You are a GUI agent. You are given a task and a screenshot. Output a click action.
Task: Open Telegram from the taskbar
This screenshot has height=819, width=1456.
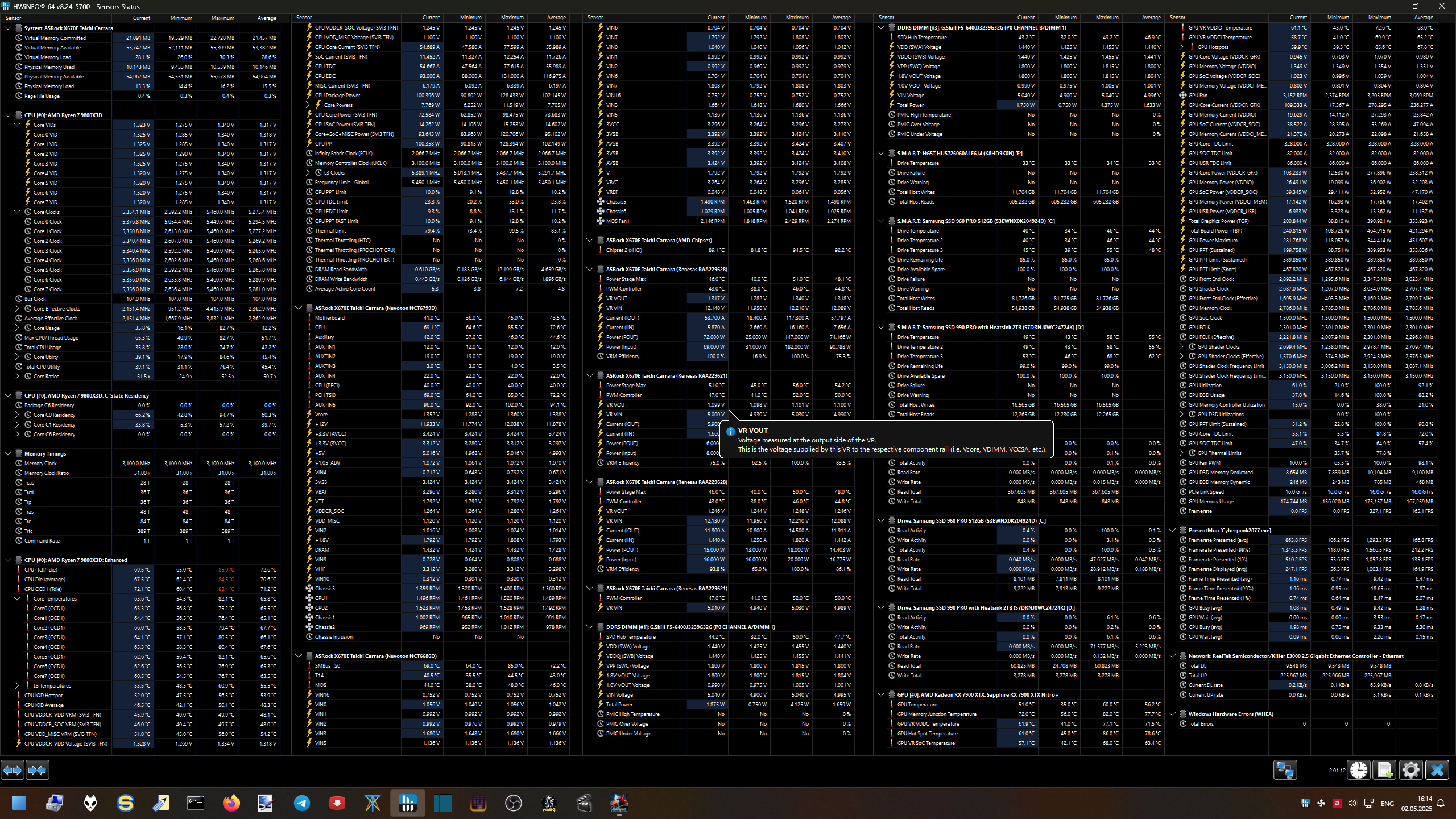(x=301, y=803)
